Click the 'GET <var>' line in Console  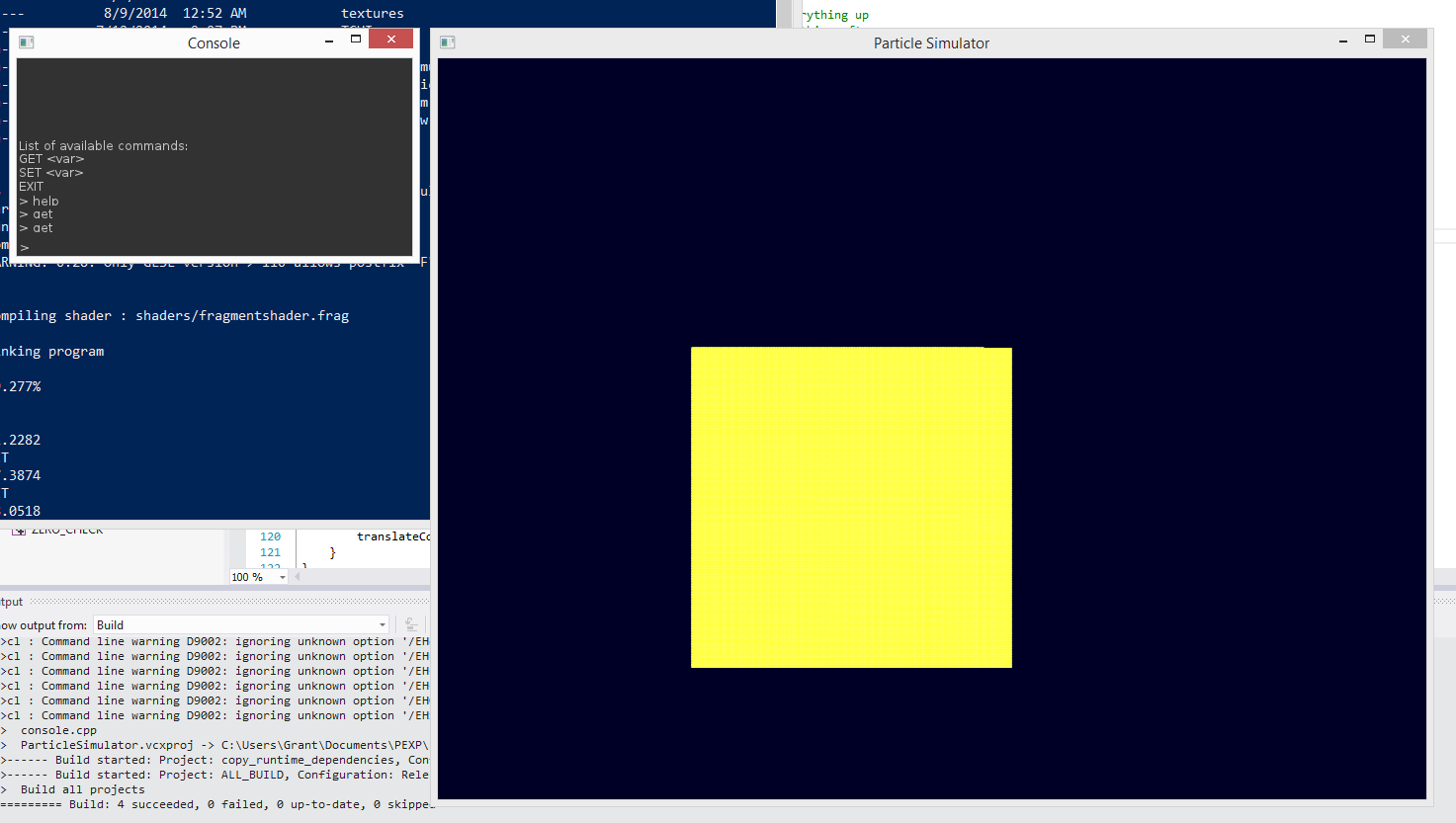51,159
